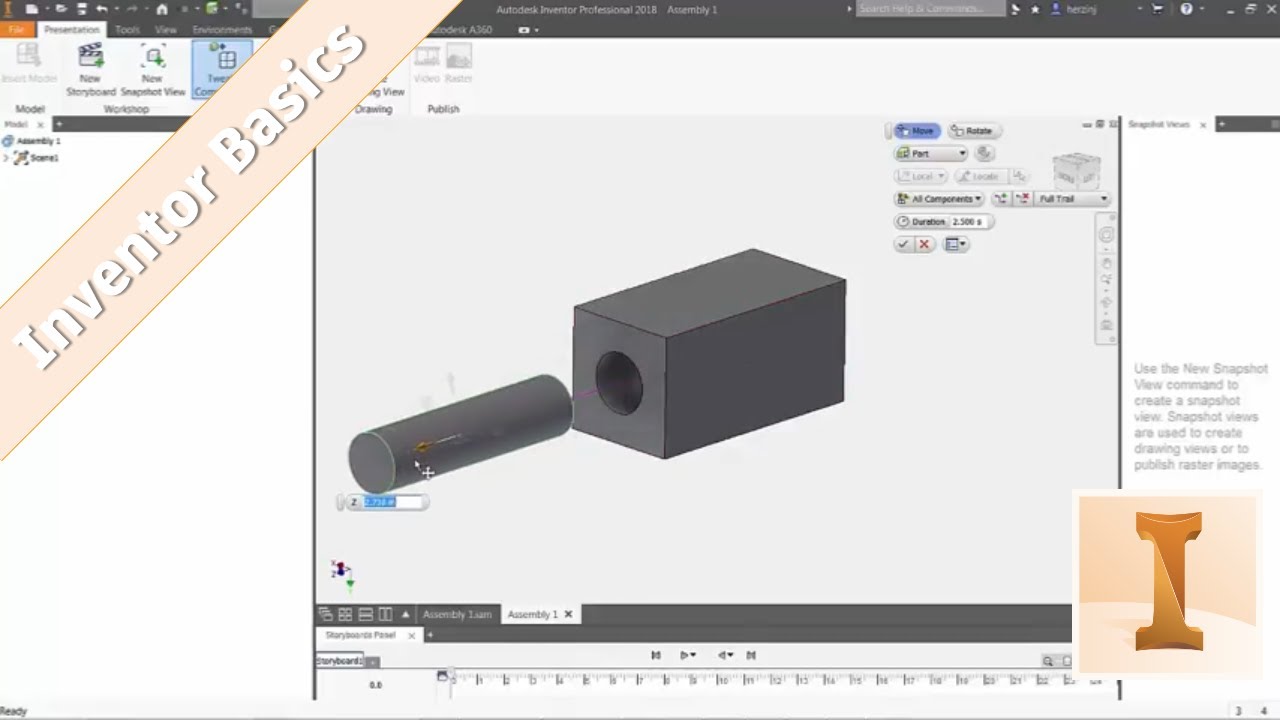The image size is (1280, 720).
Task: Click the Undo arrow in quick access toolbar
Action: [102, 9]
